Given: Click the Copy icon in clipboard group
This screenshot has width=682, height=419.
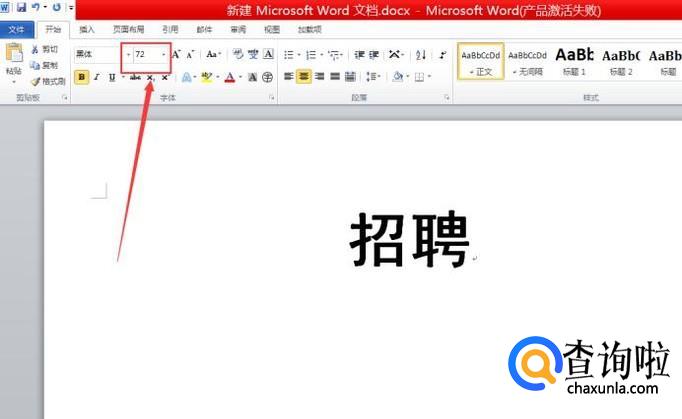Looking at the screenshot, I should [x=36, y=65].
